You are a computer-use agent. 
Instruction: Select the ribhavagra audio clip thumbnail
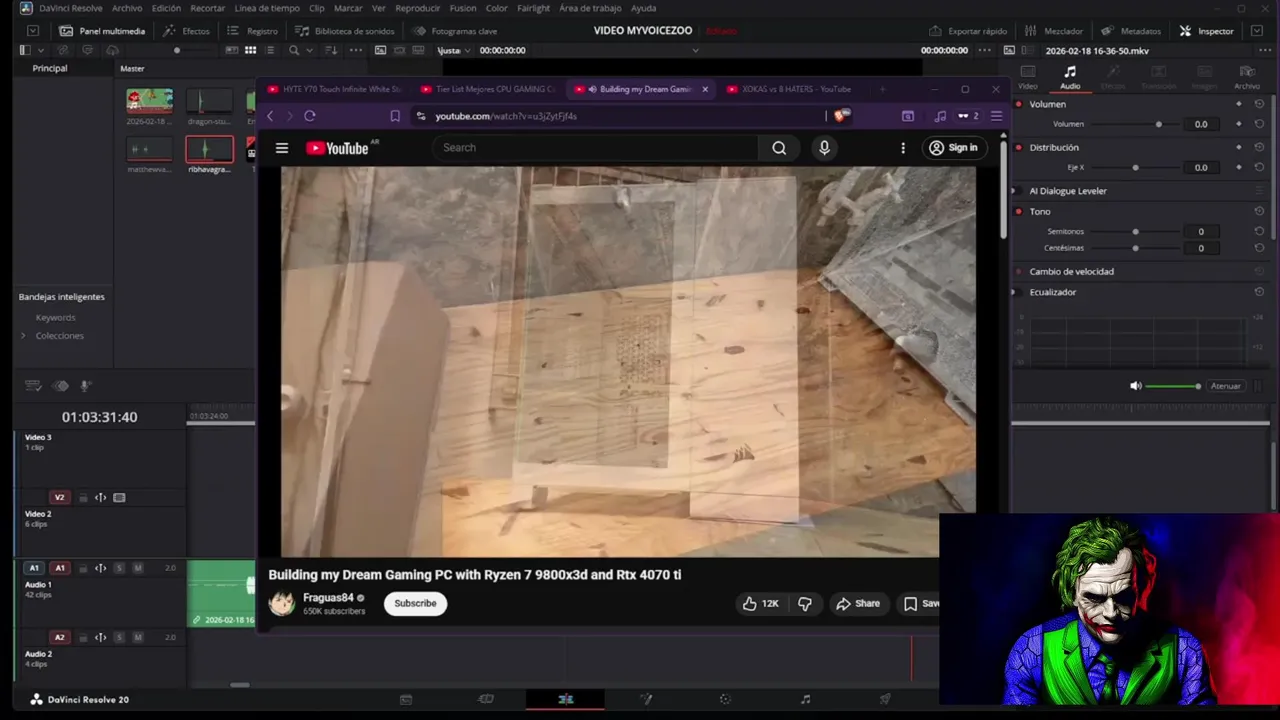[x=209, y=150]
